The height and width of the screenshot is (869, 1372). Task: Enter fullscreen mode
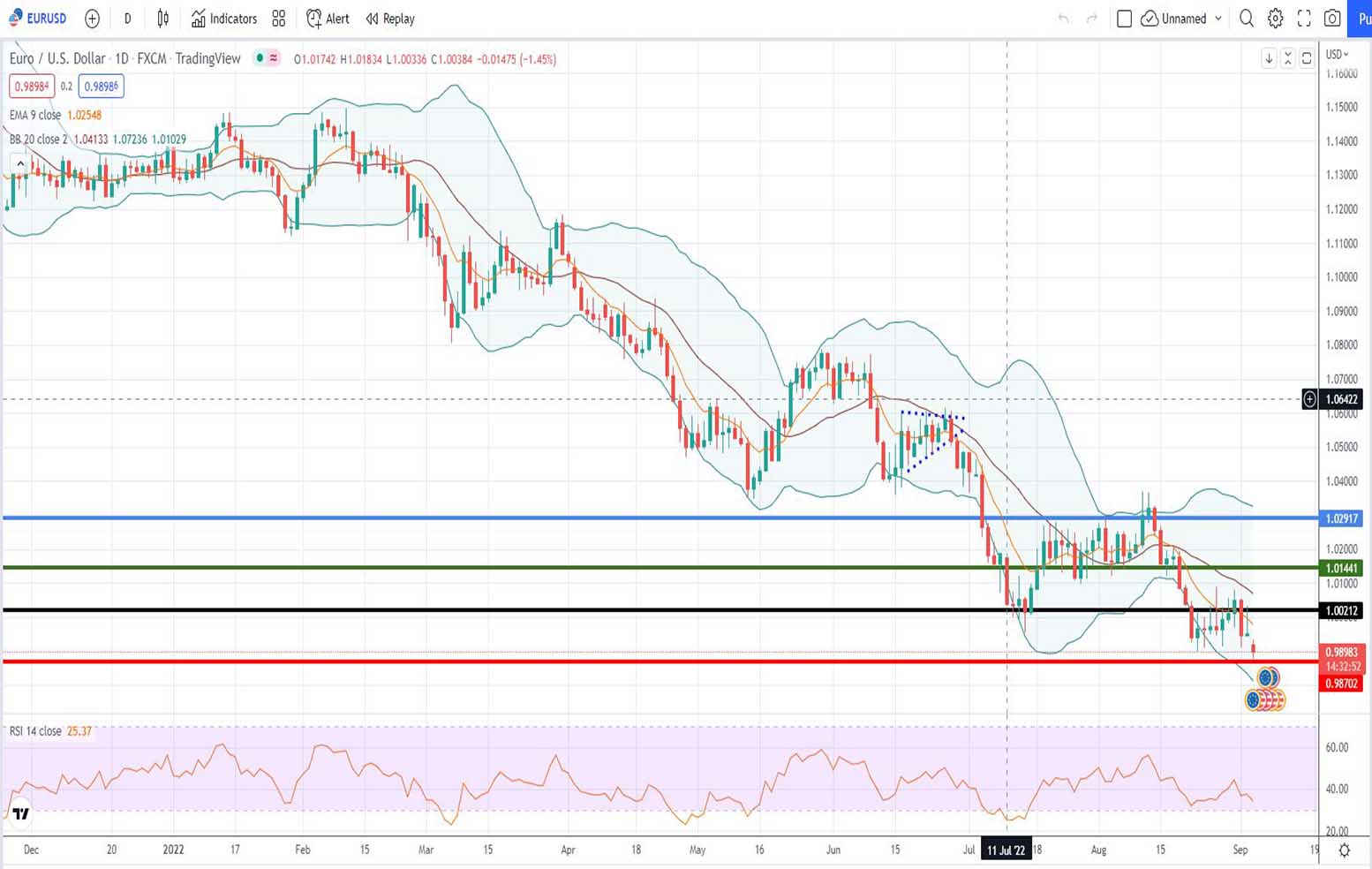(1304, 19)
